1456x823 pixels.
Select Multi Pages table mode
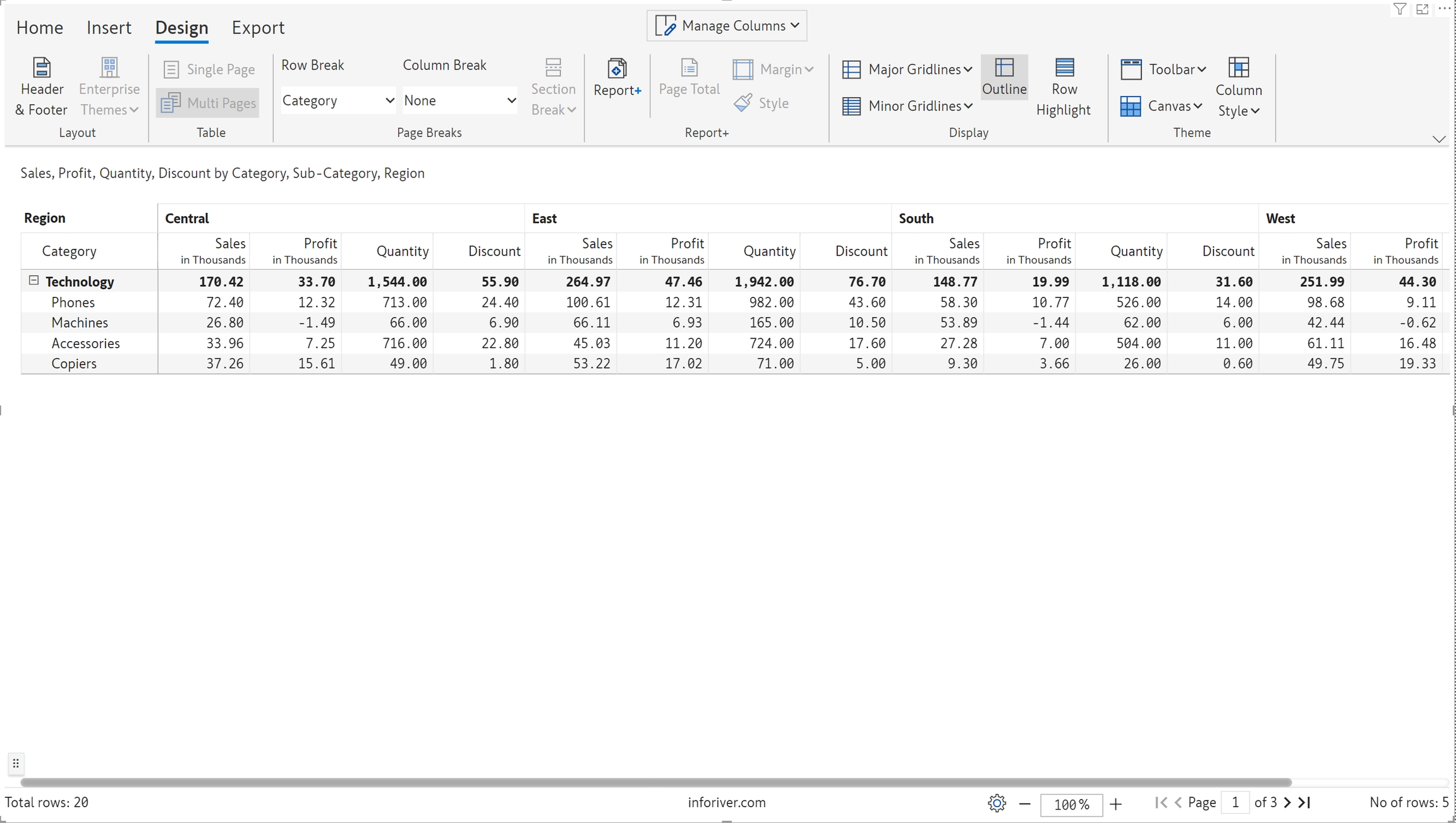click(208, 103)
